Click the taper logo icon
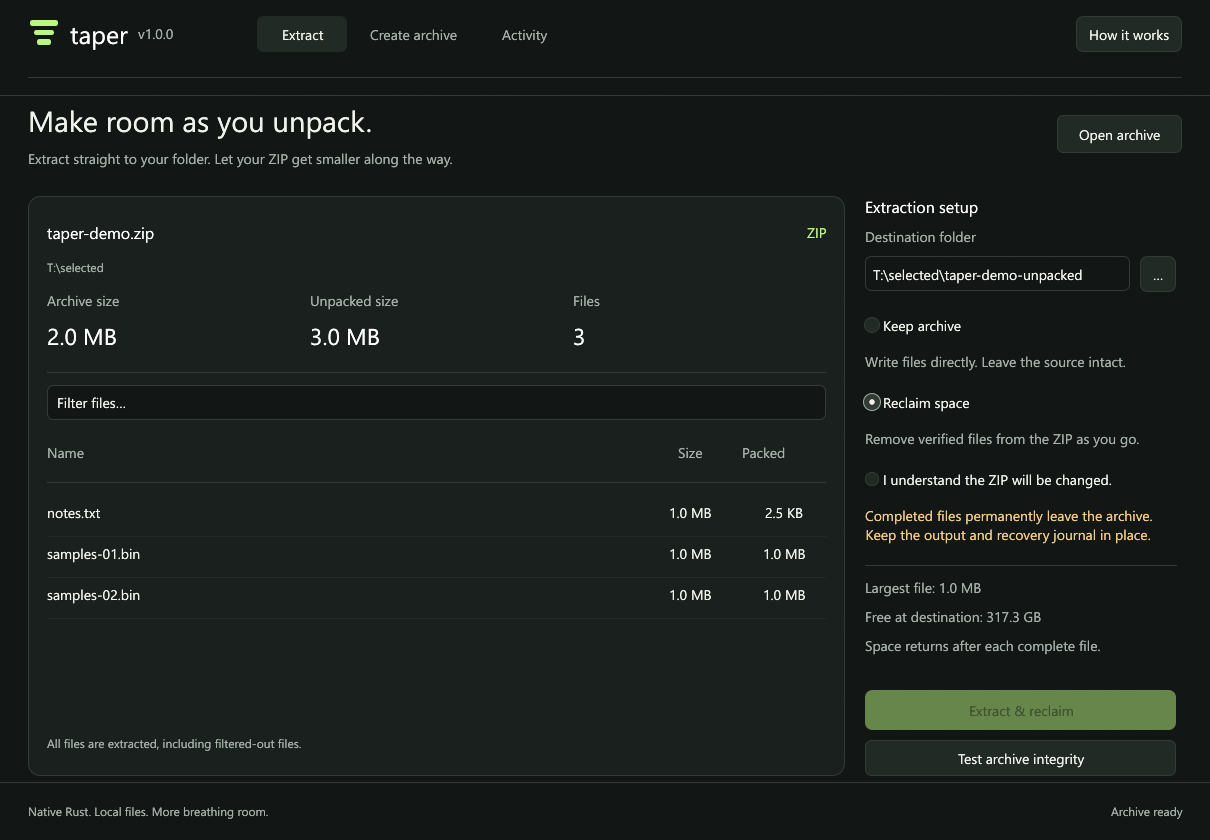The height and width of the screenshot is (840, 1210). pos(43,33)
